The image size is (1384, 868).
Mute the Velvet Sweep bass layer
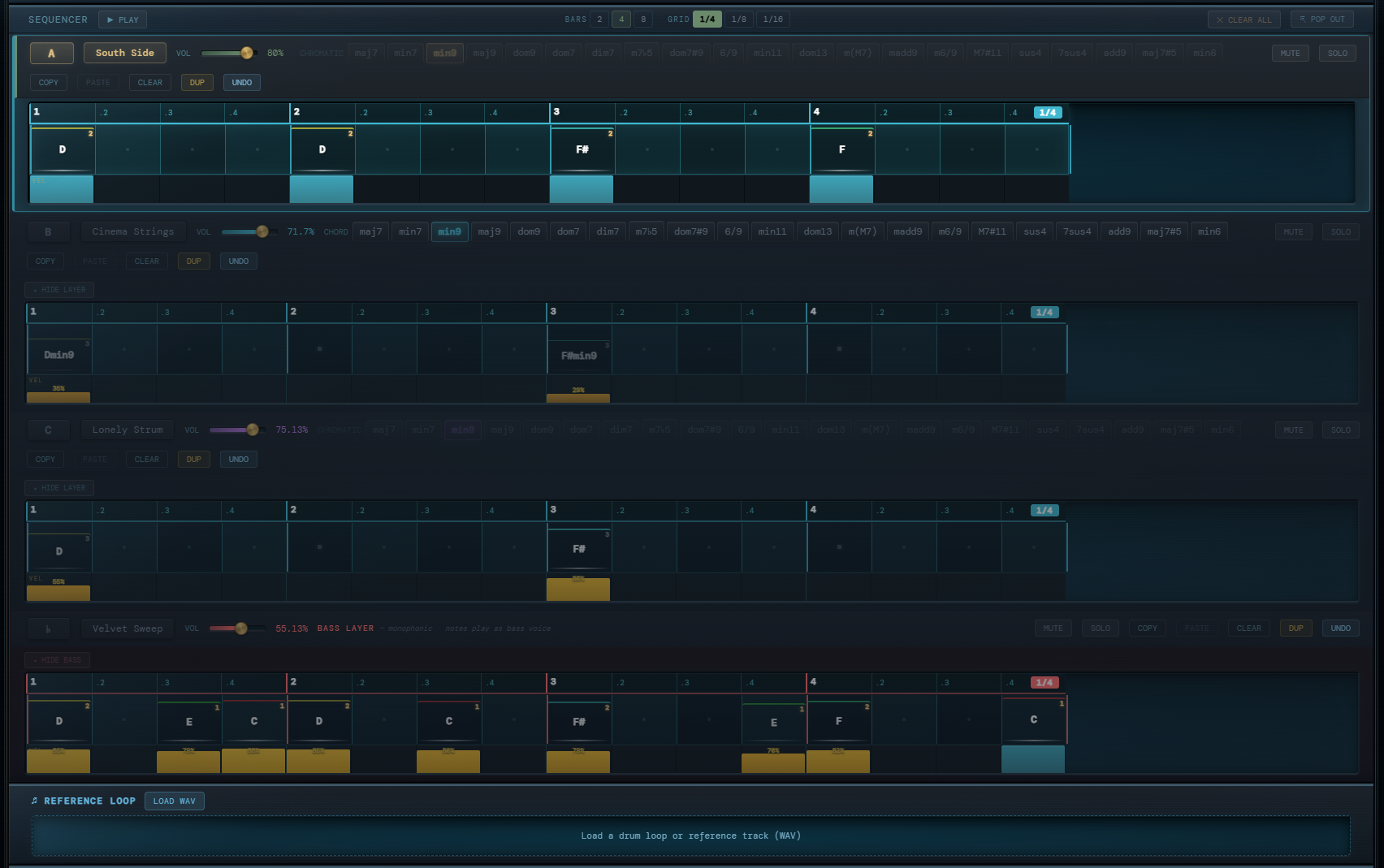pos(1053,627)
